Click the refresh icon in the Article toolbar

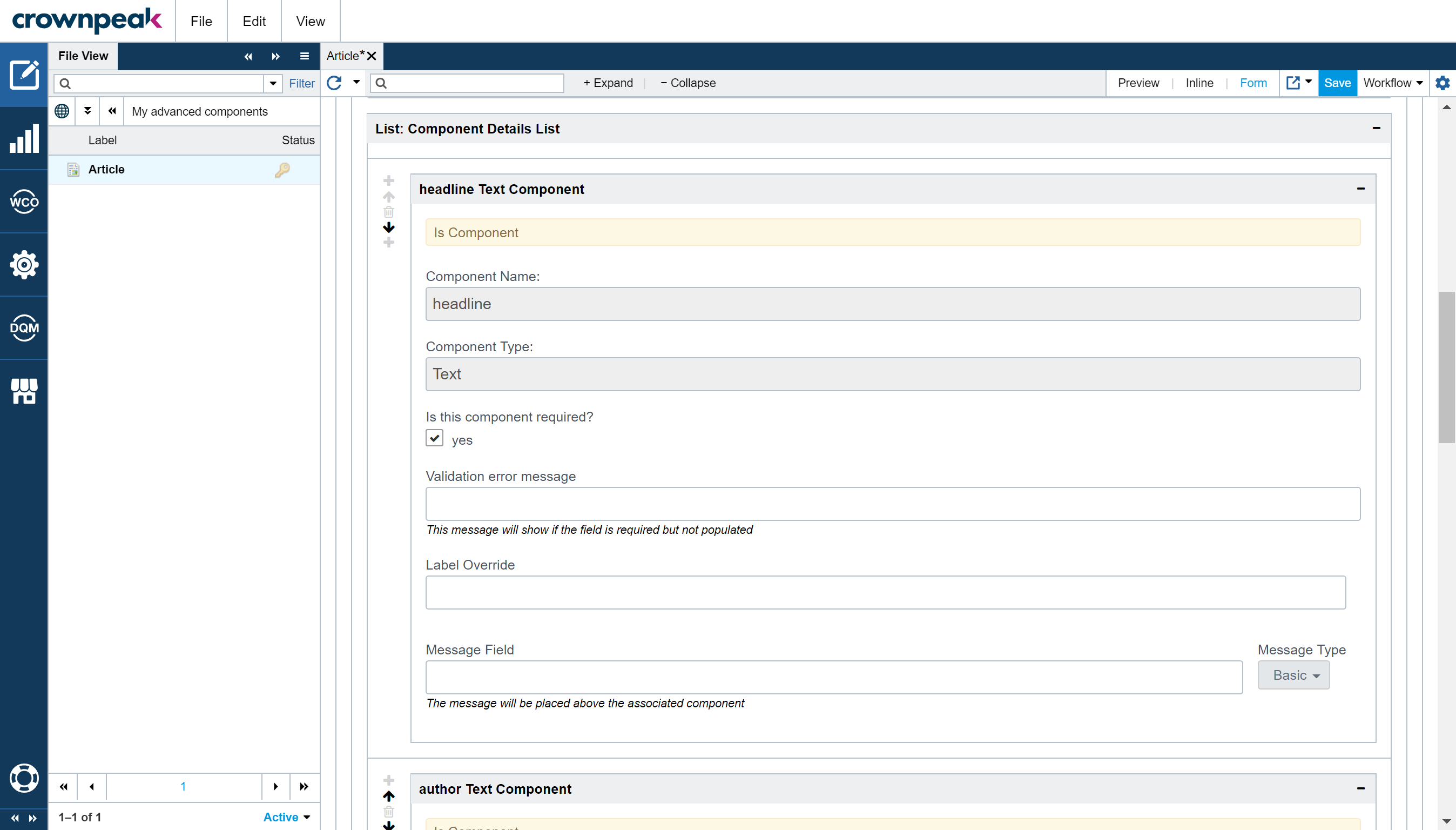click(334, 83)
